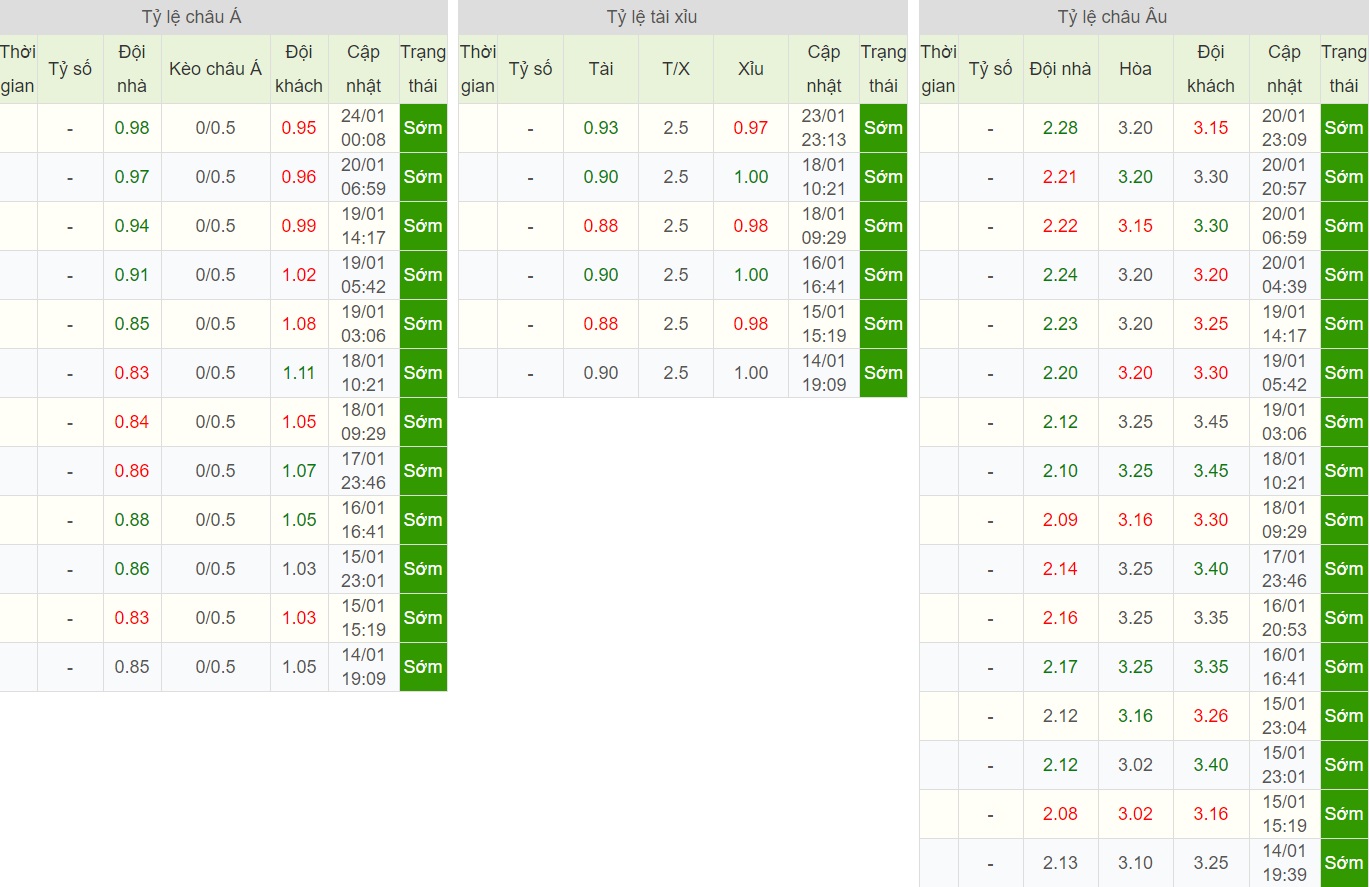Select away odds 3.15 in European 20/01 23:09 row
1370x887 pixels.
1211,128
